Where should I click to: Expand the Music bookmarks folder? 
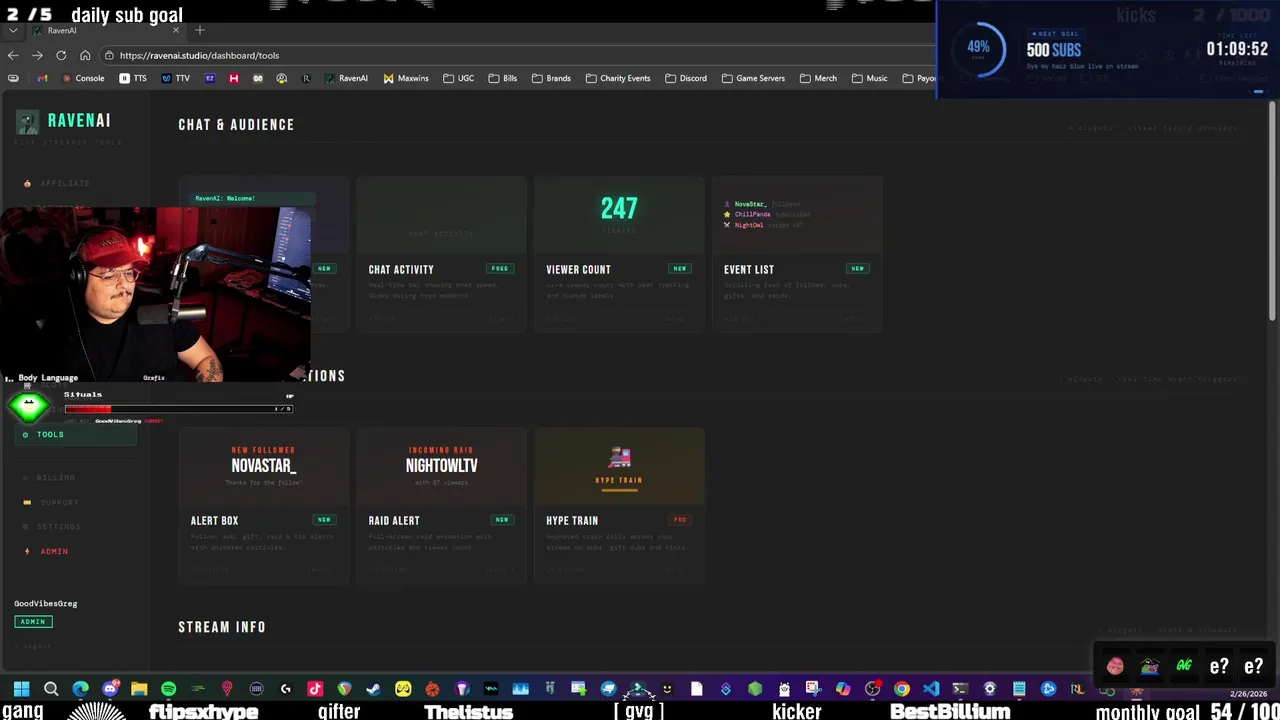pyautogui.click(x=869, y=78)
